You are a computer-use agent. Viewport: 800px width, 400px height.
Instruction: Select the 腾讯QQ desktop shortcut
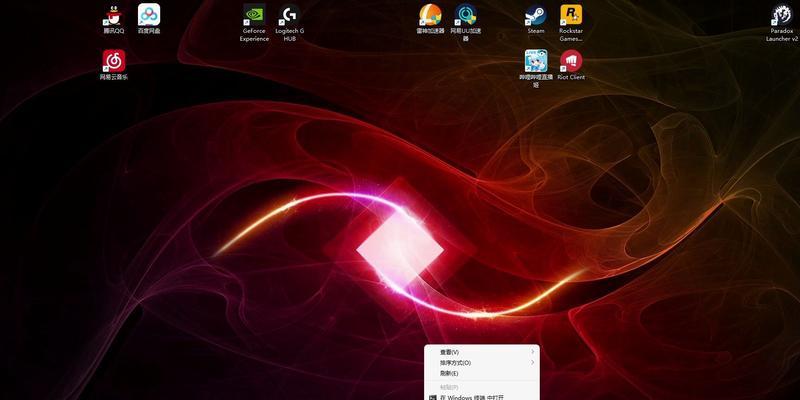114,19
